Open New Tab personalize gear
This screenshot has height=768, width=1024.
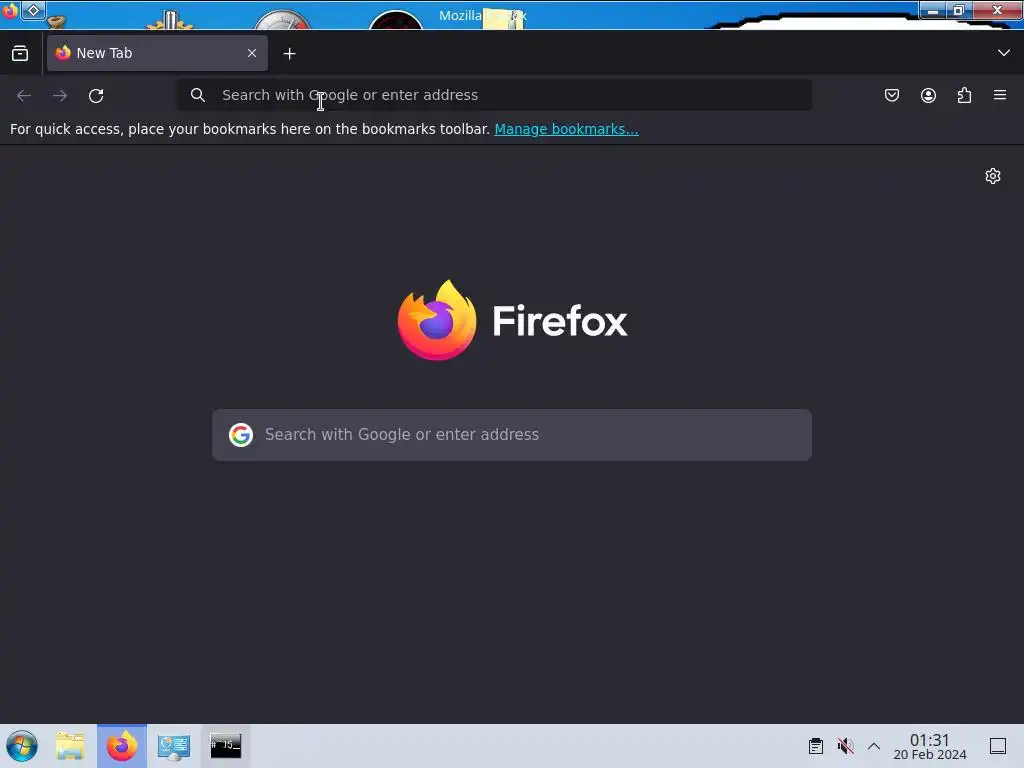[993, 176]
